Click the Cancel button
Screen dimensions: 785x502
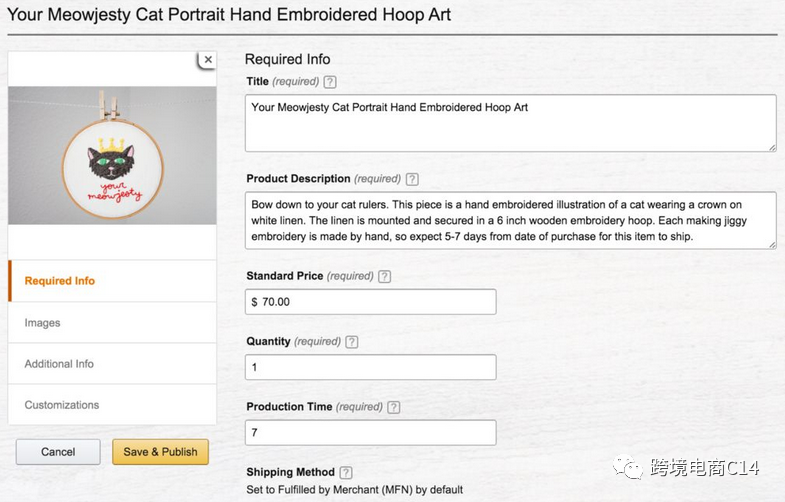58,452
